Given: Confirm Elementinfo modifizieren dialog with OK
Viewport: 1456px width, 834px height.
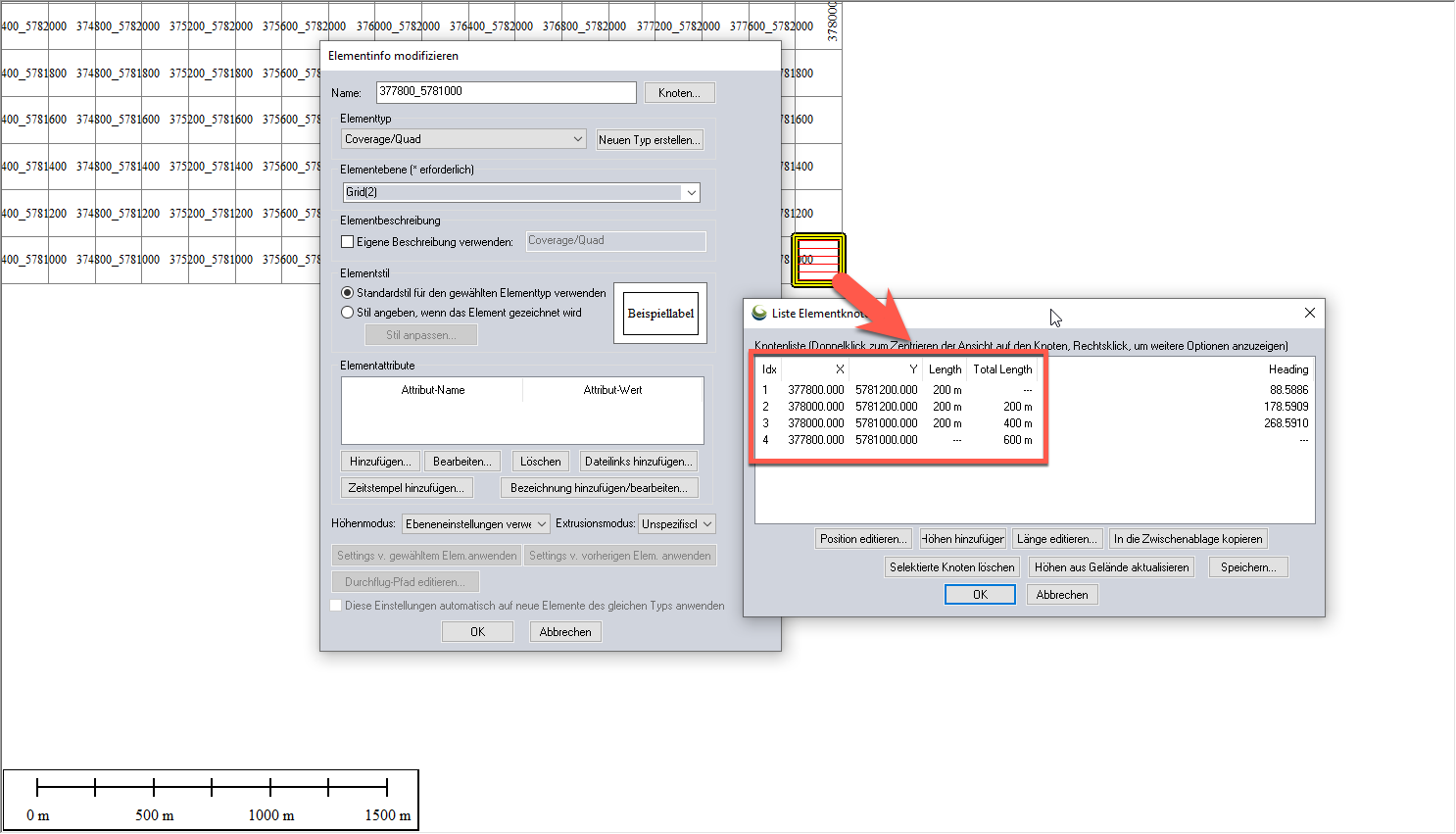Looking at the screenshot, I should tap(477, 632).
